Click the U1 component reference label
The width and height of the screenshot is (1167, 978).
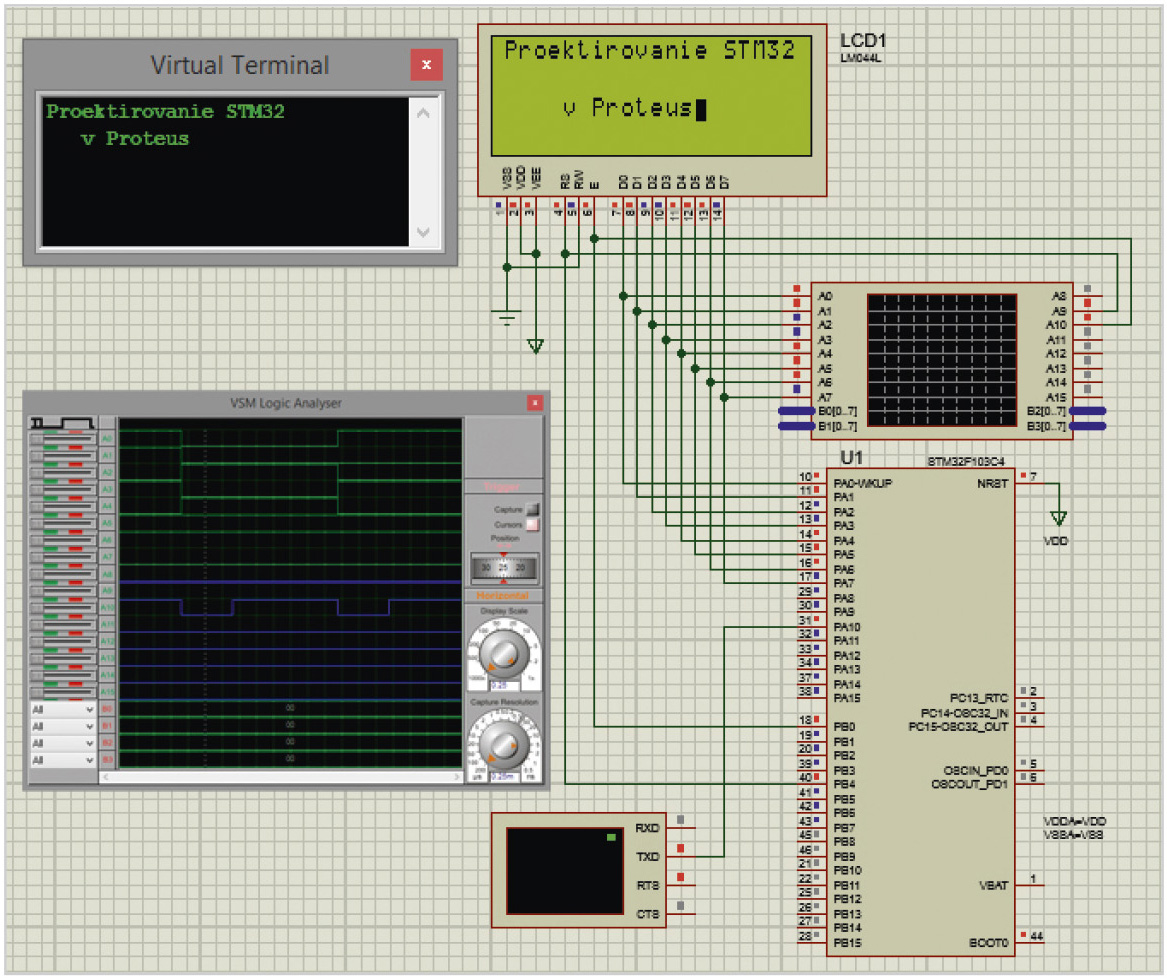(x=851, y=457)
